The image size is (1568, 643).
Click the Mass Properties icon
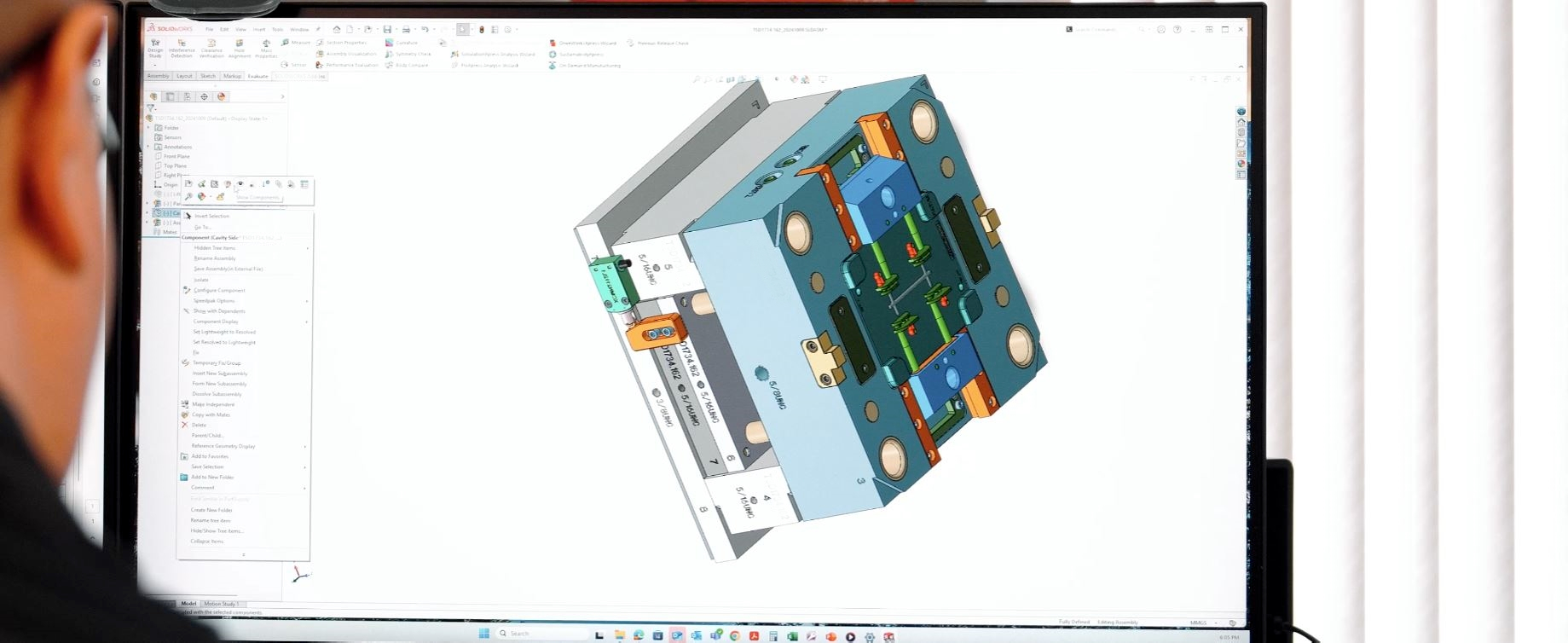pyautogui.click(x=266, y=48)
